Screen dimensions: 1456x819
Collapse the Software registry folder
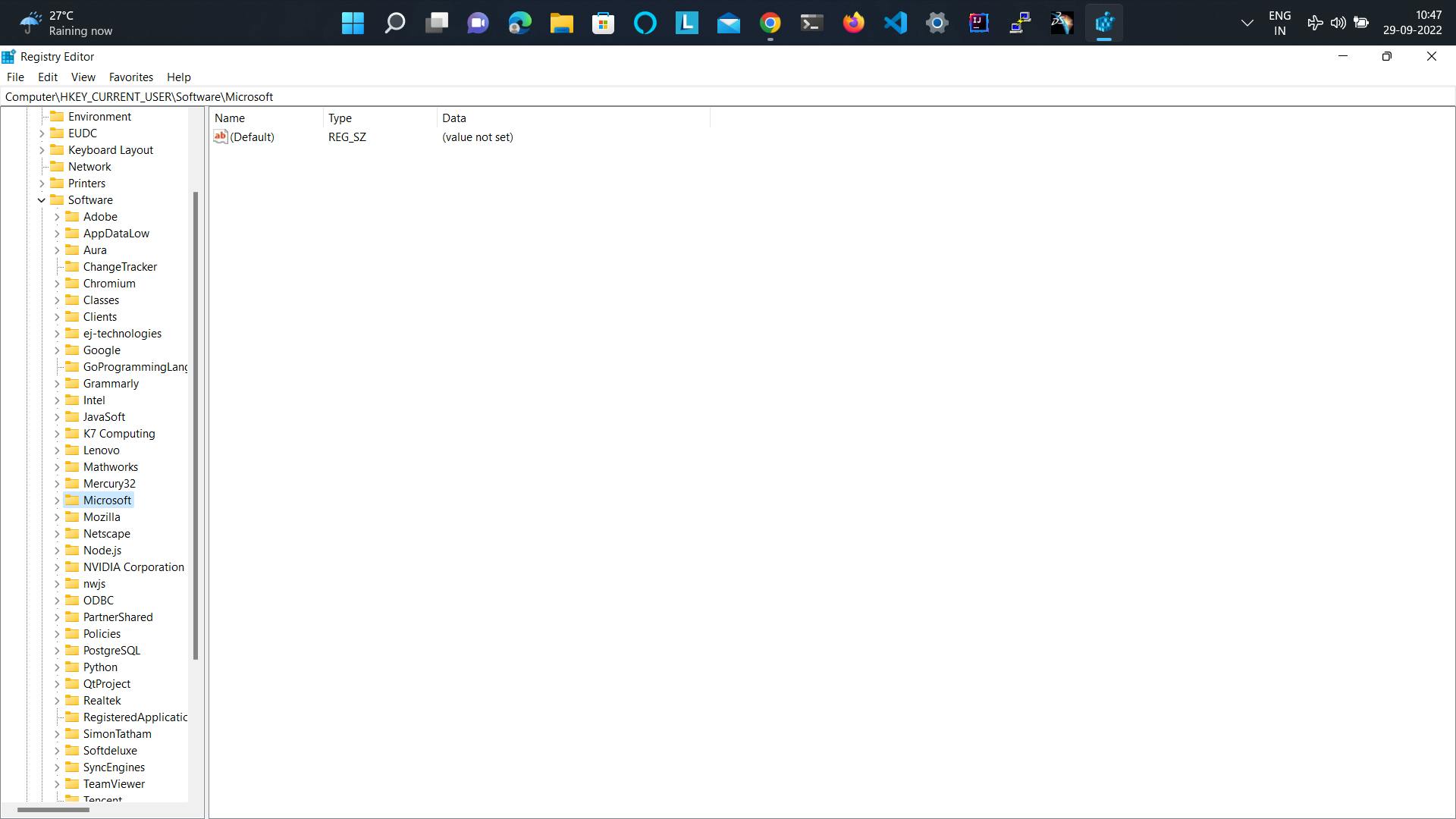pos(42,199)
